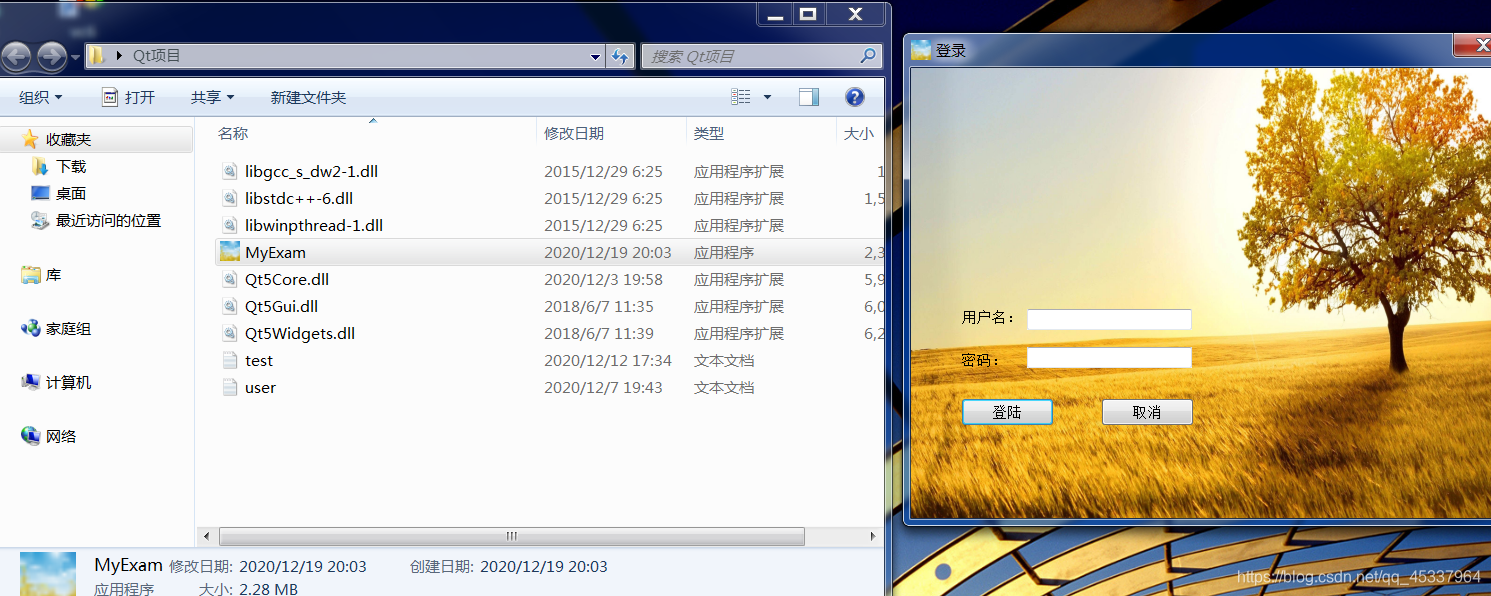The height and width of the screenshot is (596, 1491).
Task: Click the 应用程序 type cell of MyExam
Action: 724,253
